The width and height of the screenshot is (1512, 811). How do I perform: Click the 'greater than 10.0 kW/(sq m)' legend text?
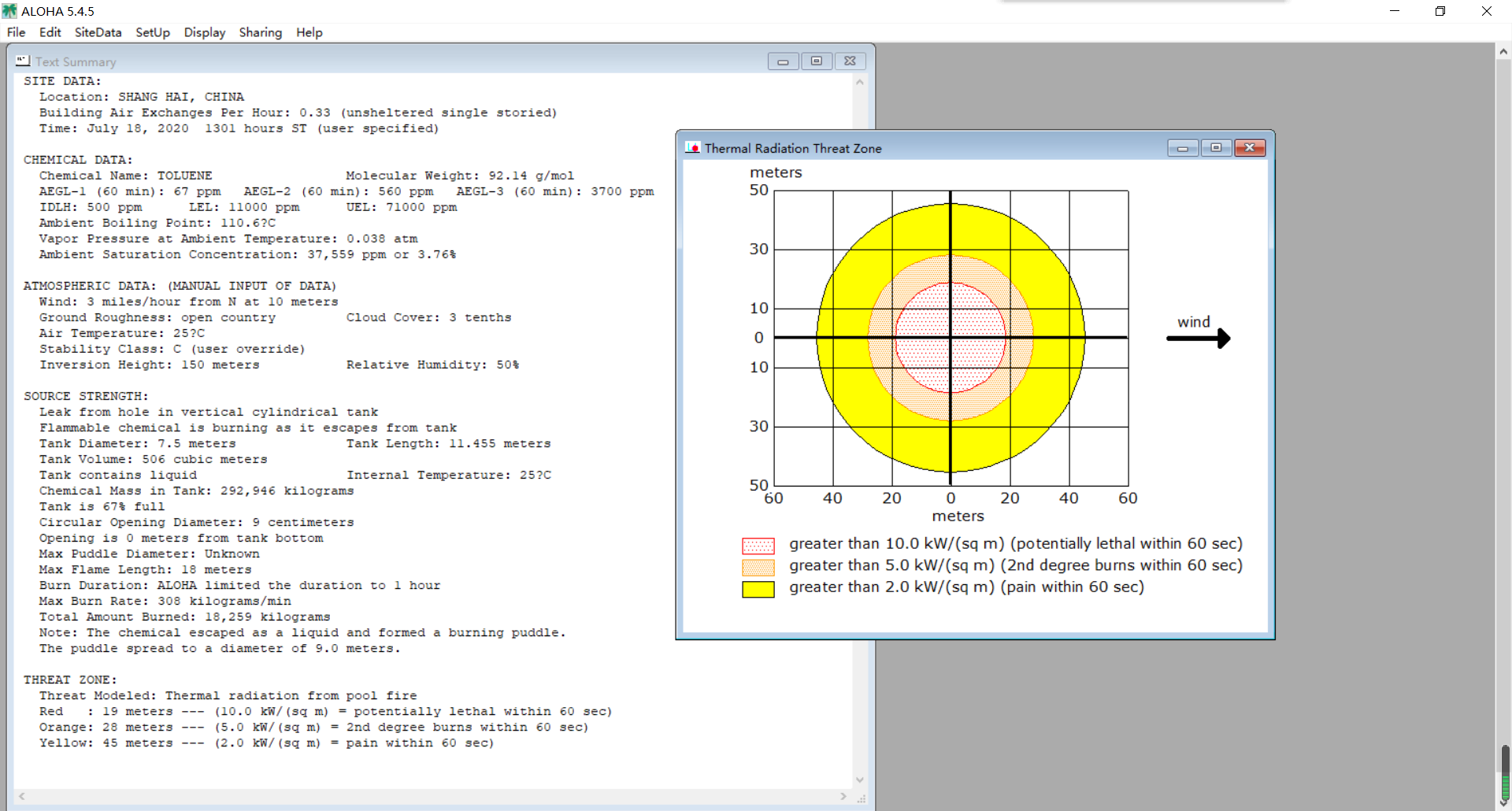click(x=1016, y=544)
